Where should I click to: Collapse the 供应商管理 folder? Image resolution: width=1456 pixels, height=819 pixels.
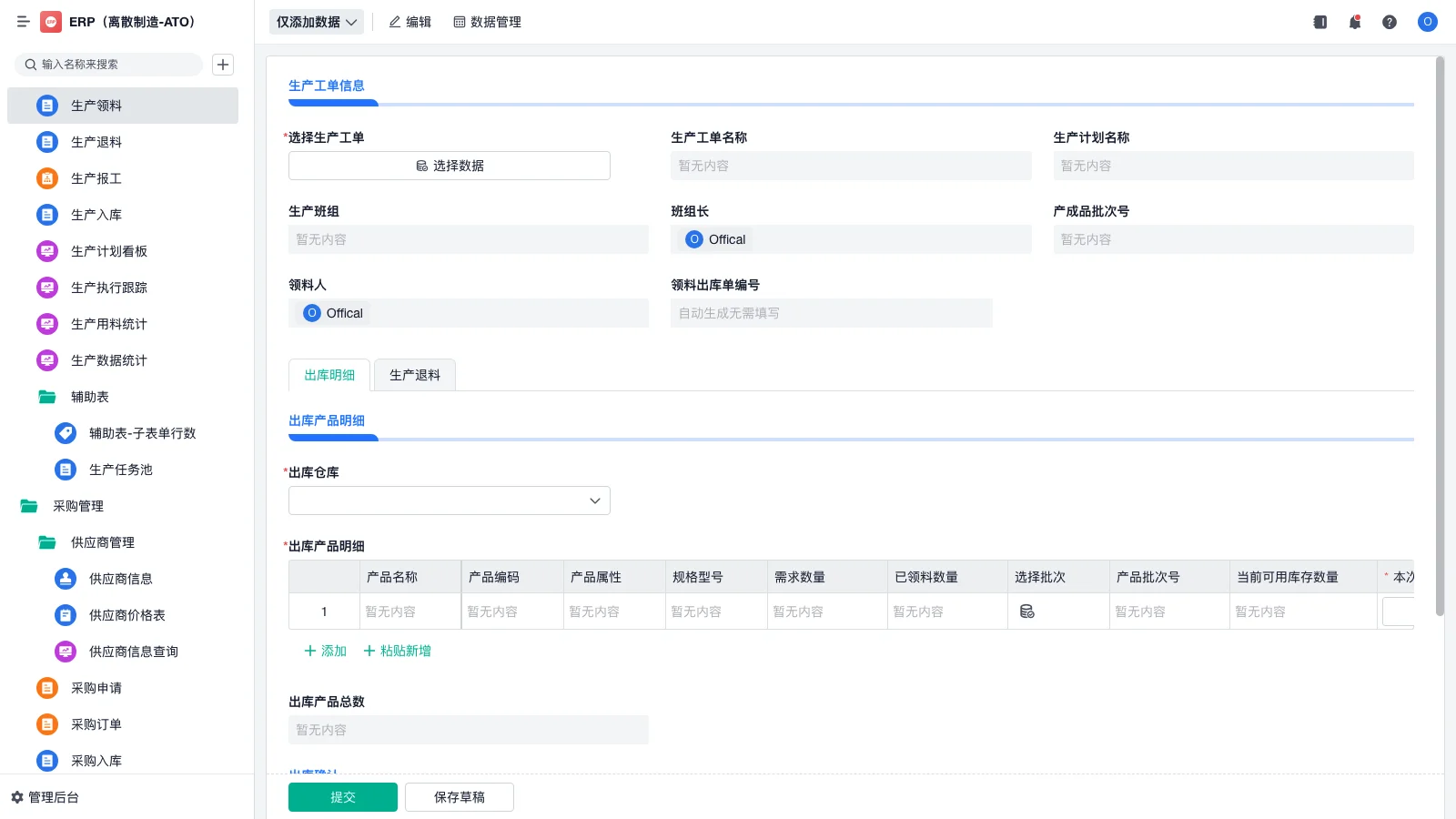(47, 542)
